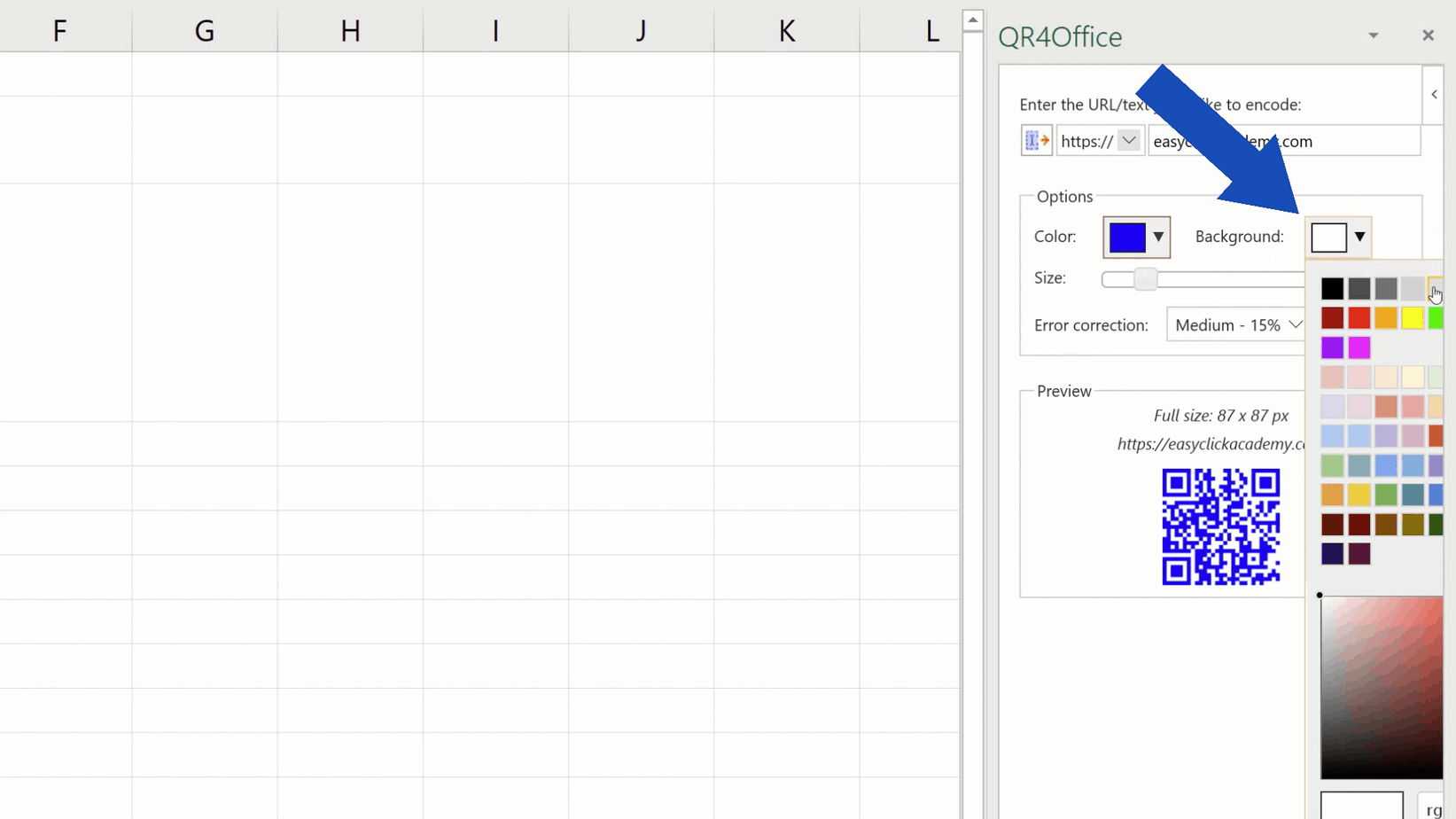Open the QR4Office pane options arrow
The image size is (1456, 819).
pos(1373,35)
